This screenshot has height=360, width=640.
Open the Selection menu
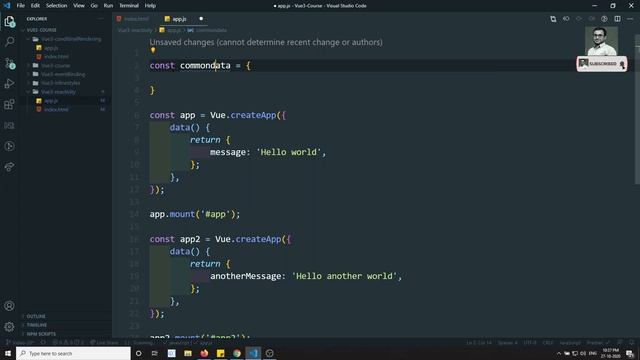(56, 6)
